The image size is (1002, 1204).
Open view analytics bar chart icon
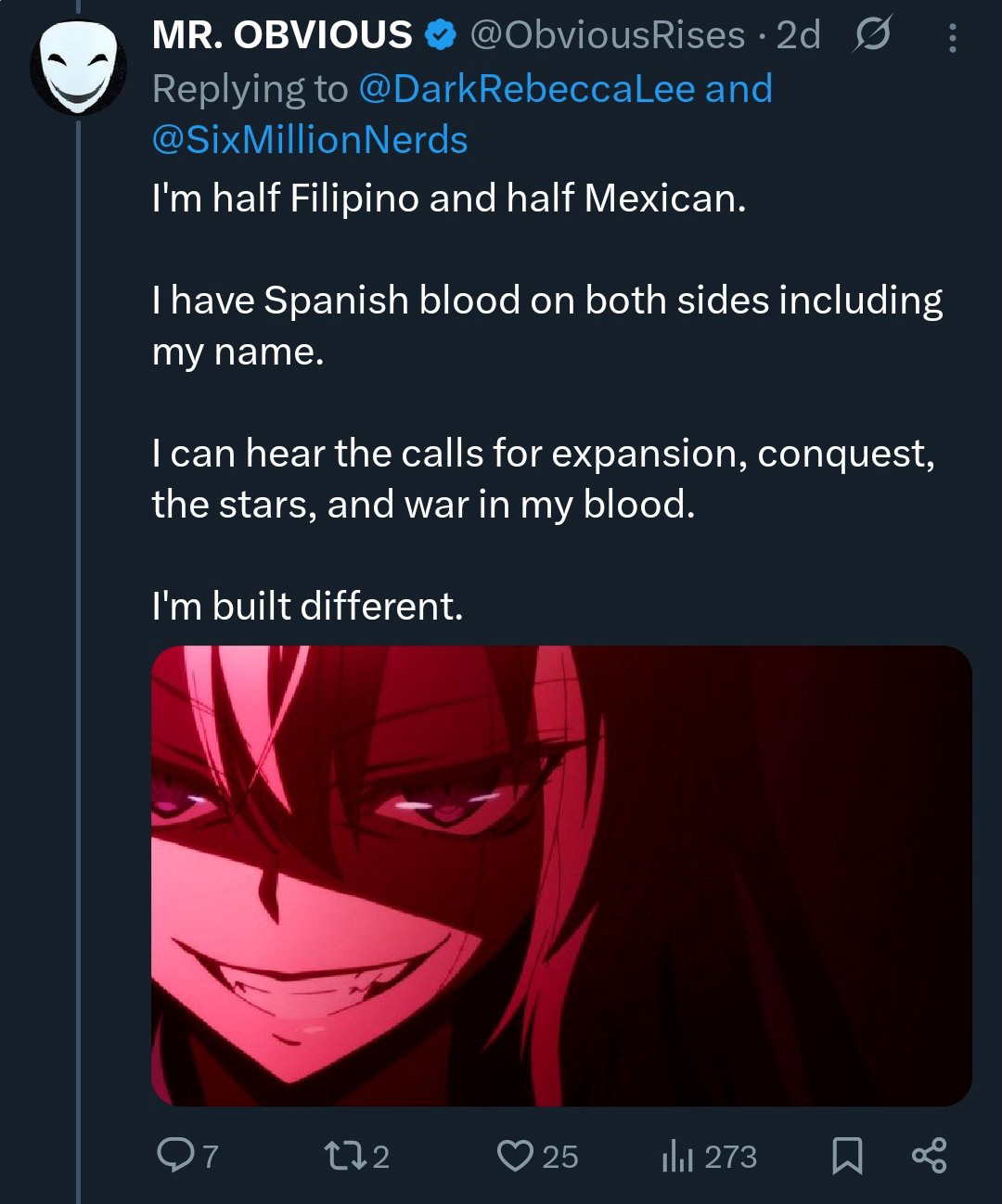(677, 1157)
